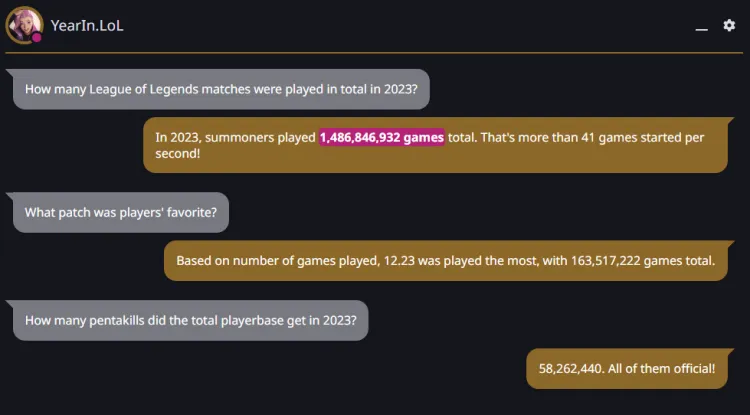Open the settings gear icon
Screen dimensions: 750x415
[x=729, y=25]
